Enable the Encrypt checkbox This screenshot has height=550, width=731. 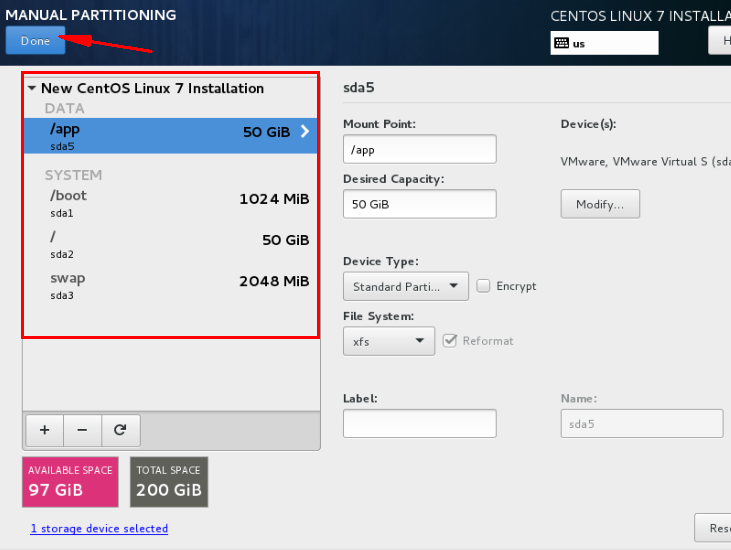pos(483,286)
